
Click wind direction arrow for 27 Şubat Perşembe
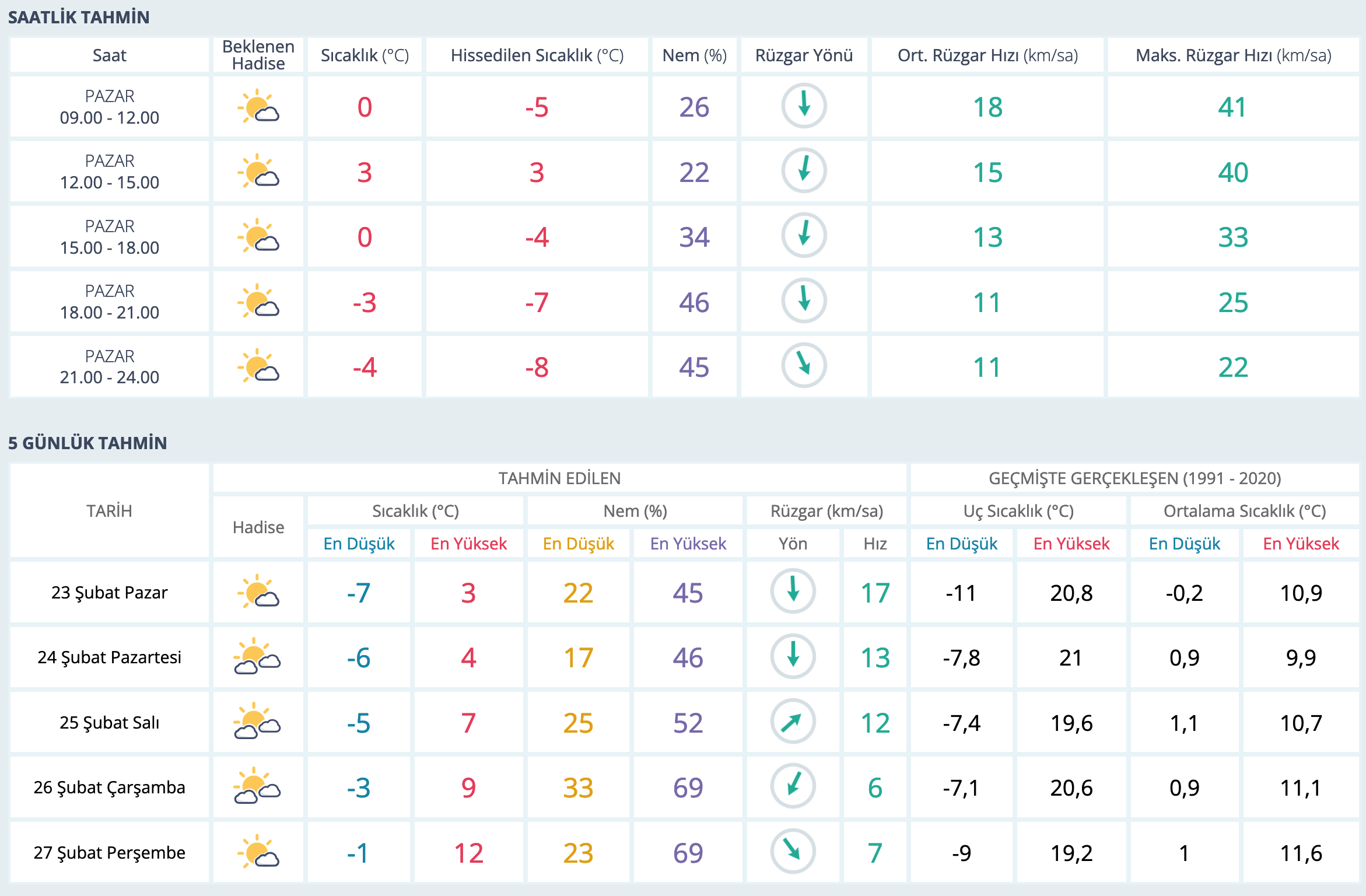tap(793, 852)
